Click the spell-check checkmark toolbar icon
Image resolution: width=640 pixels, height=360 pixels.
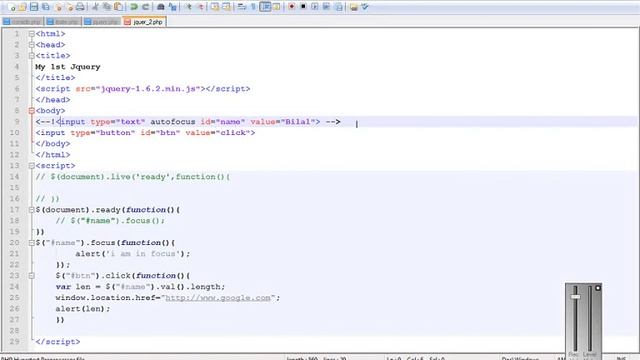click(365, 7)
